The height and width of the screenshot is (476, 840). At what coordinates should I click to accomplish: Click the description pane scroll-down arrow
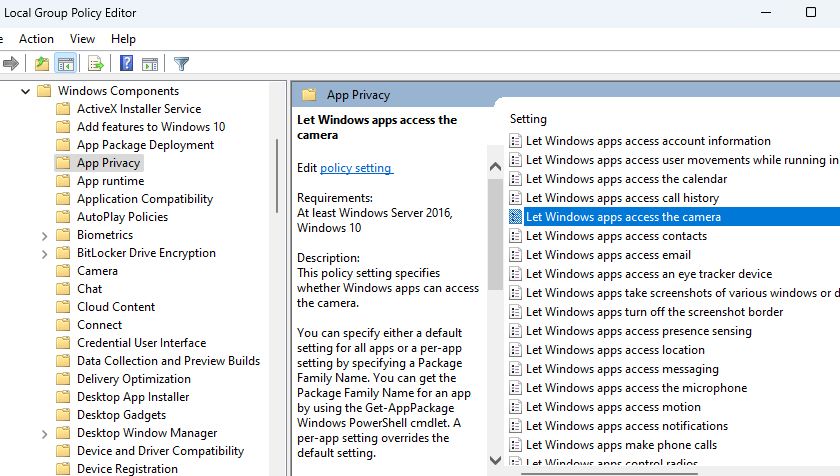click(x=495, y=461)
